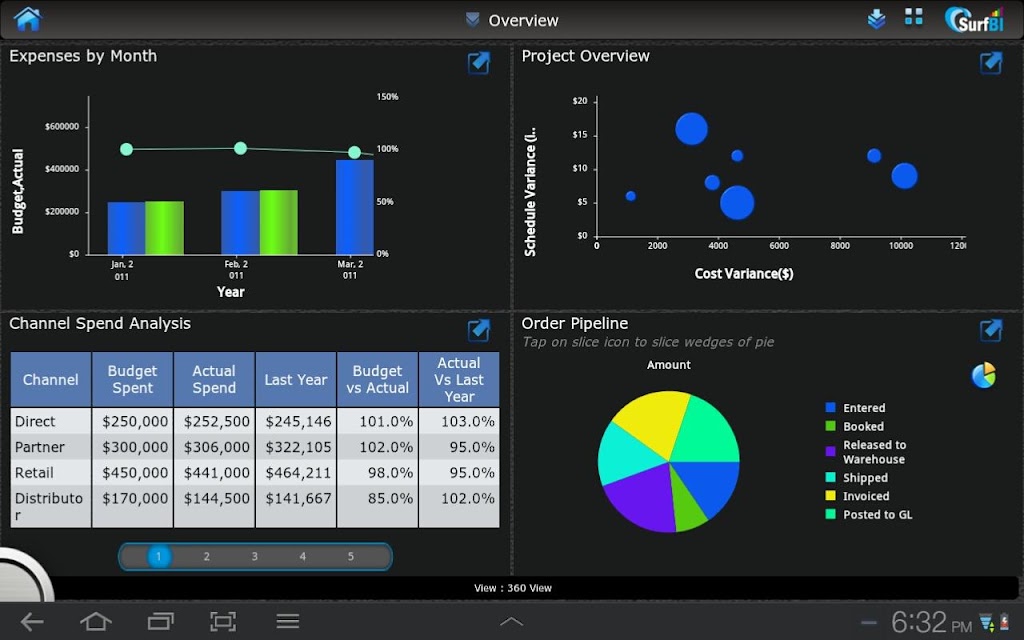Expand the bottom system bar up chevron
Image resolution: width=1024 pixels, height=640 pixels.
tap(511, 622)
